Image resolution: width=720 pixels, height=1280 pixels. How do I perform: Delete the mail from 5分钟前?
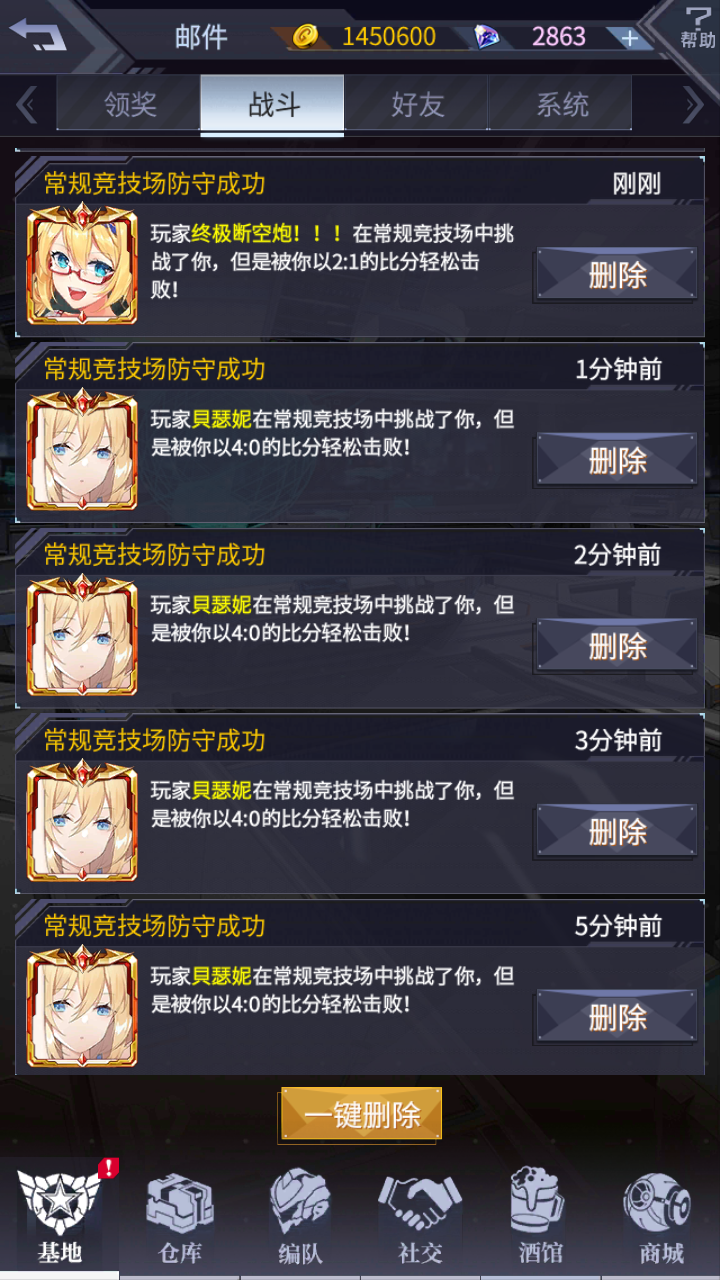pyautogui.click(x=617, y=1017)
